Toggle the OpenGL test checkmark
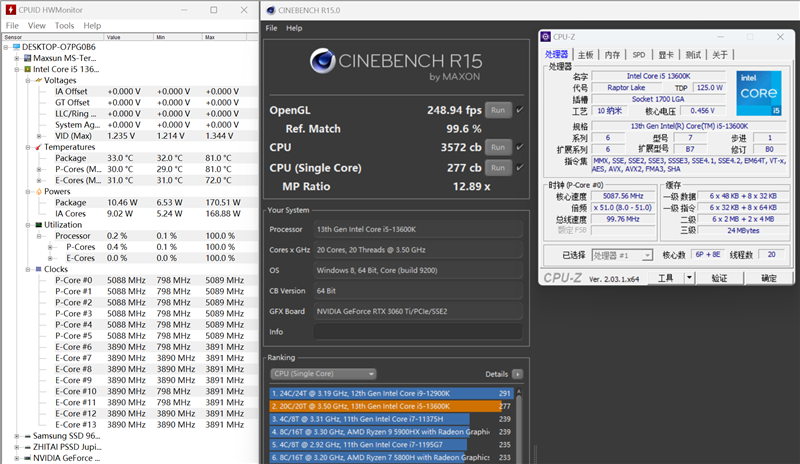This screenshot has height=464, width=800. pos(519,110)
